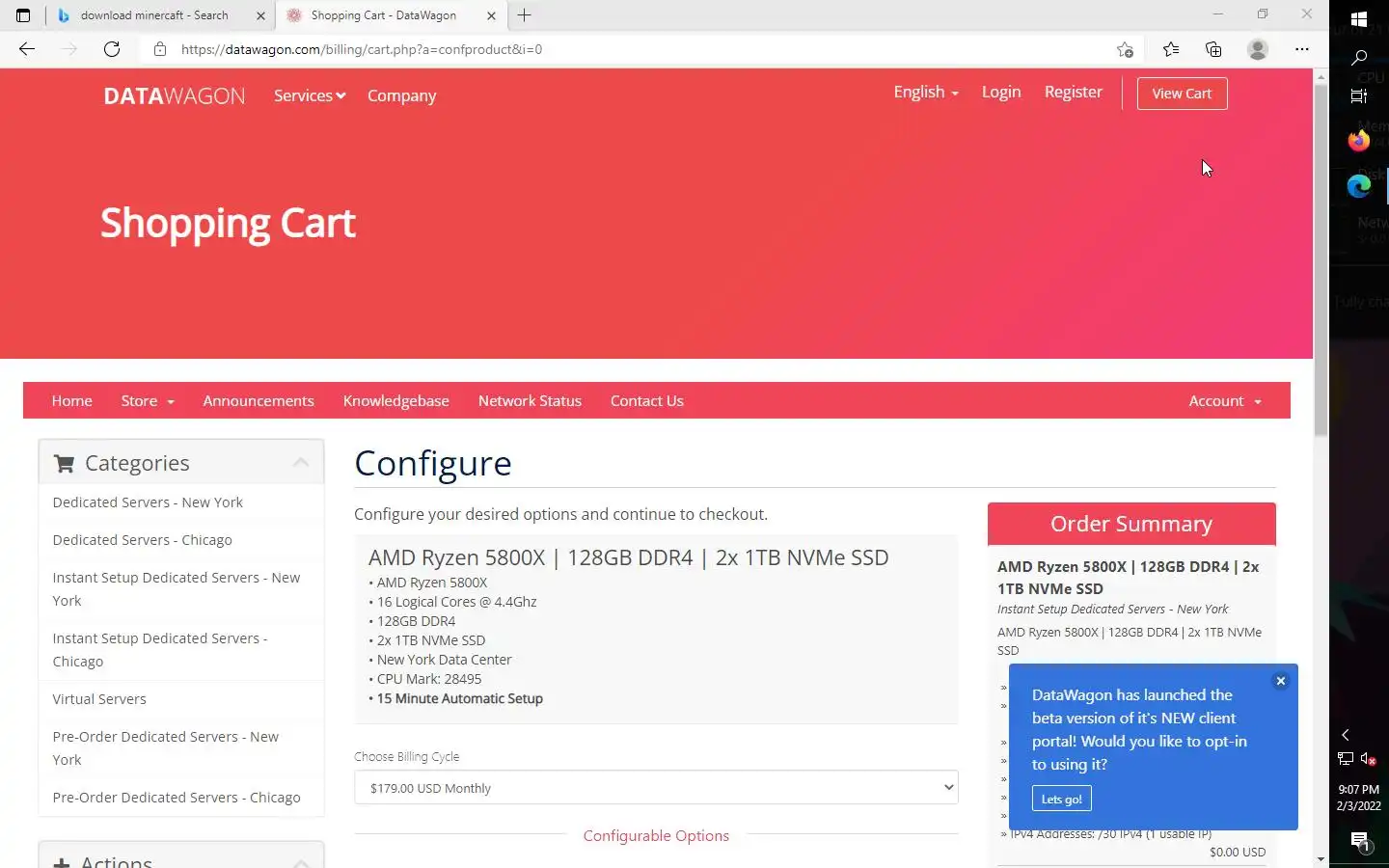Click the Company link in header
Screen dimensions: 1389x868
click(402, 95)
